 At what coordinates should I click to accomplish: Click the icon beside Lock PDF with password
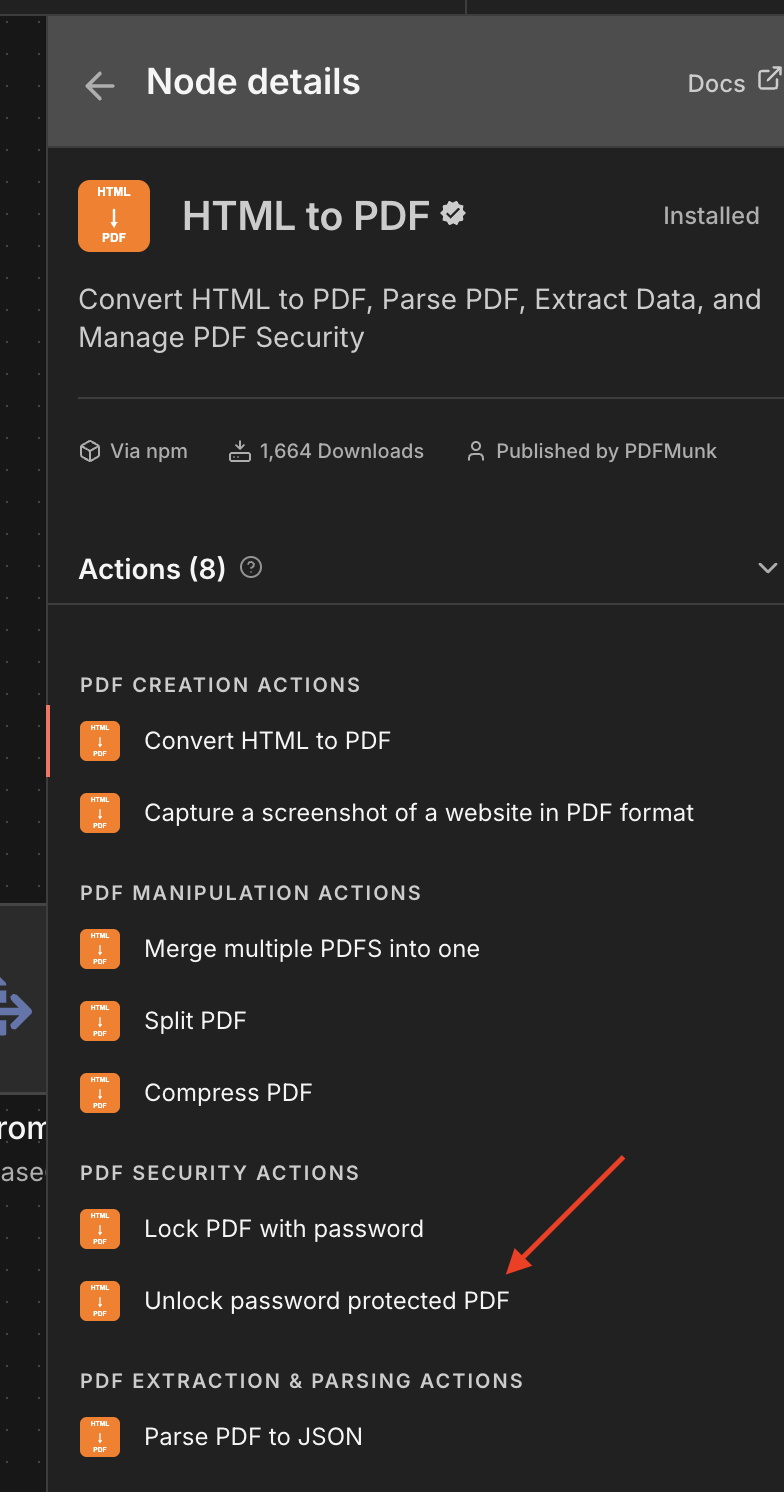[x=100, y=1229]
